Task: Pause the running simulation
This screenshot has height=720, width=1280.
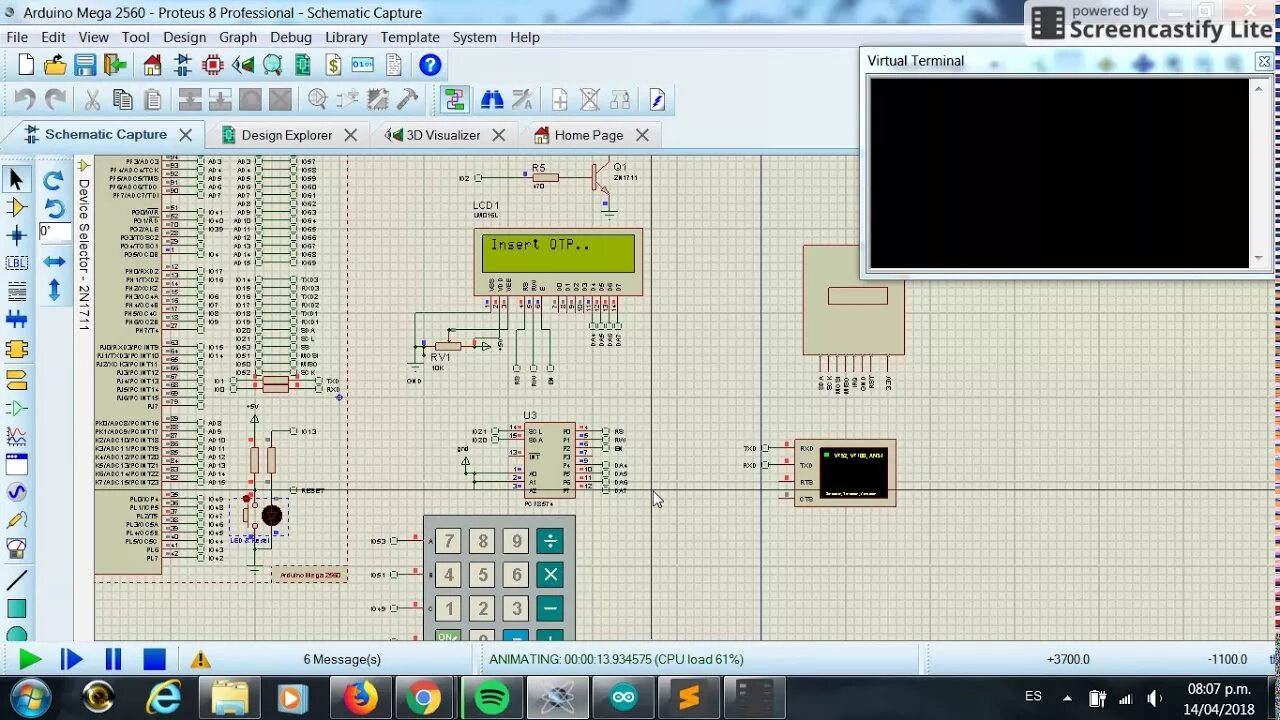Action: [113, 659]
